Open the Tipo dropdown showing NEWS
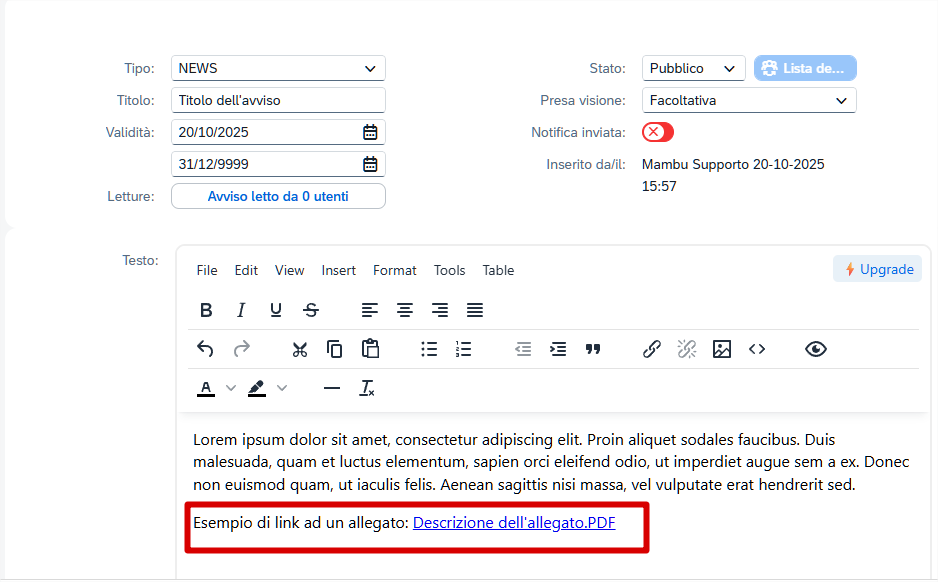Viewport: 938px width, 582px height. 278,68
